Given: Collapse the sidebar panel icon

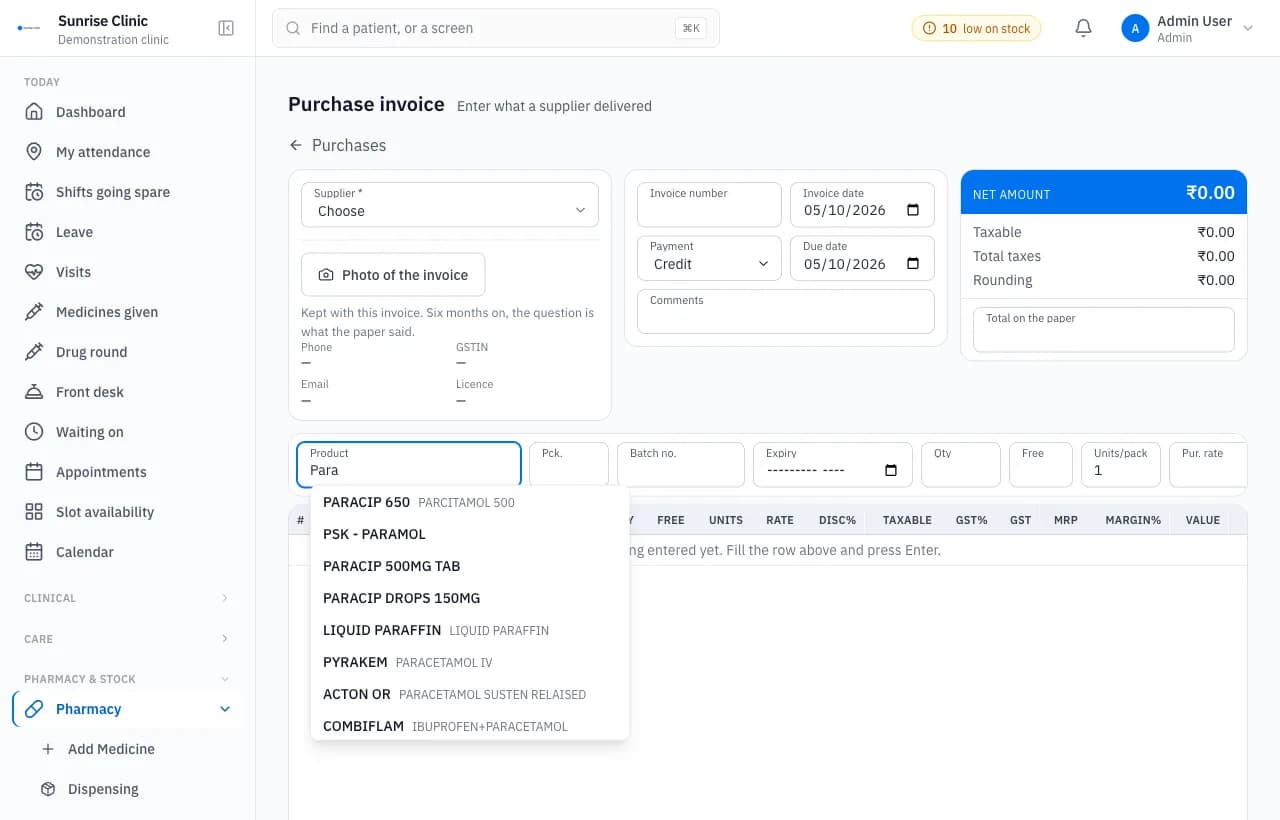Looking at the screenshot, I should tap(226, 28).
